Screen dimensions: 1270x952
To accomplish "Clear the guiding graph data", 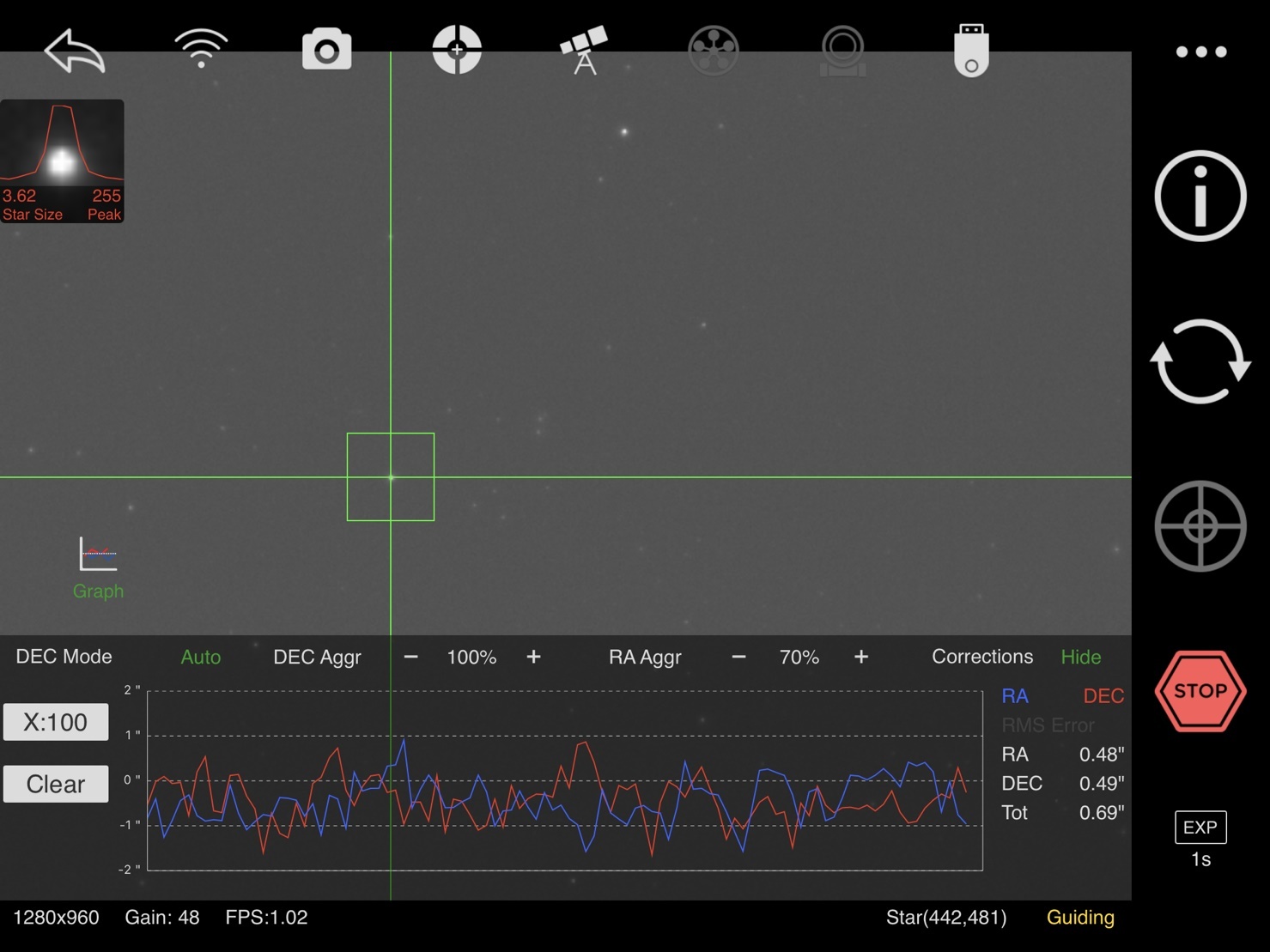I will click(x=56, y=784).
